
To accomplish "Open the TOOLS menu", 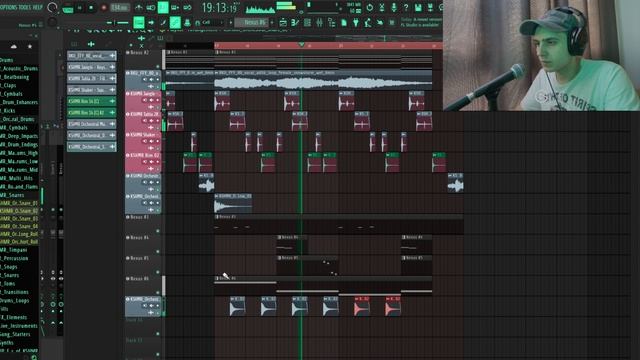I will coord(24,7).
